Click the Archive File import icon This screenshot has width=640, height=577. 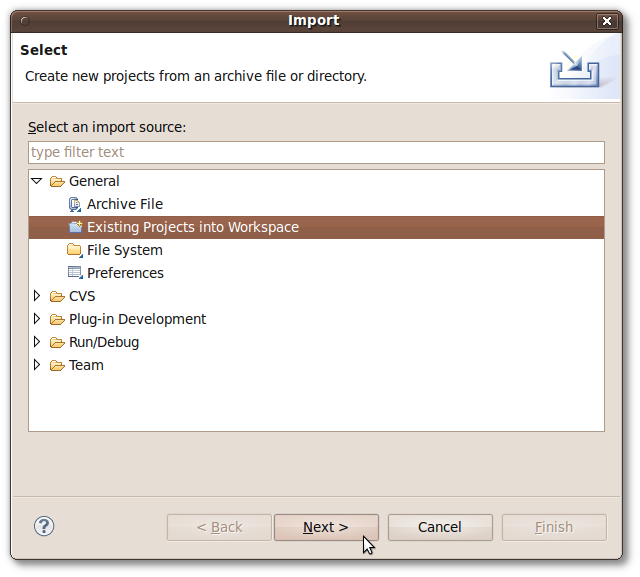pos(75,204)
